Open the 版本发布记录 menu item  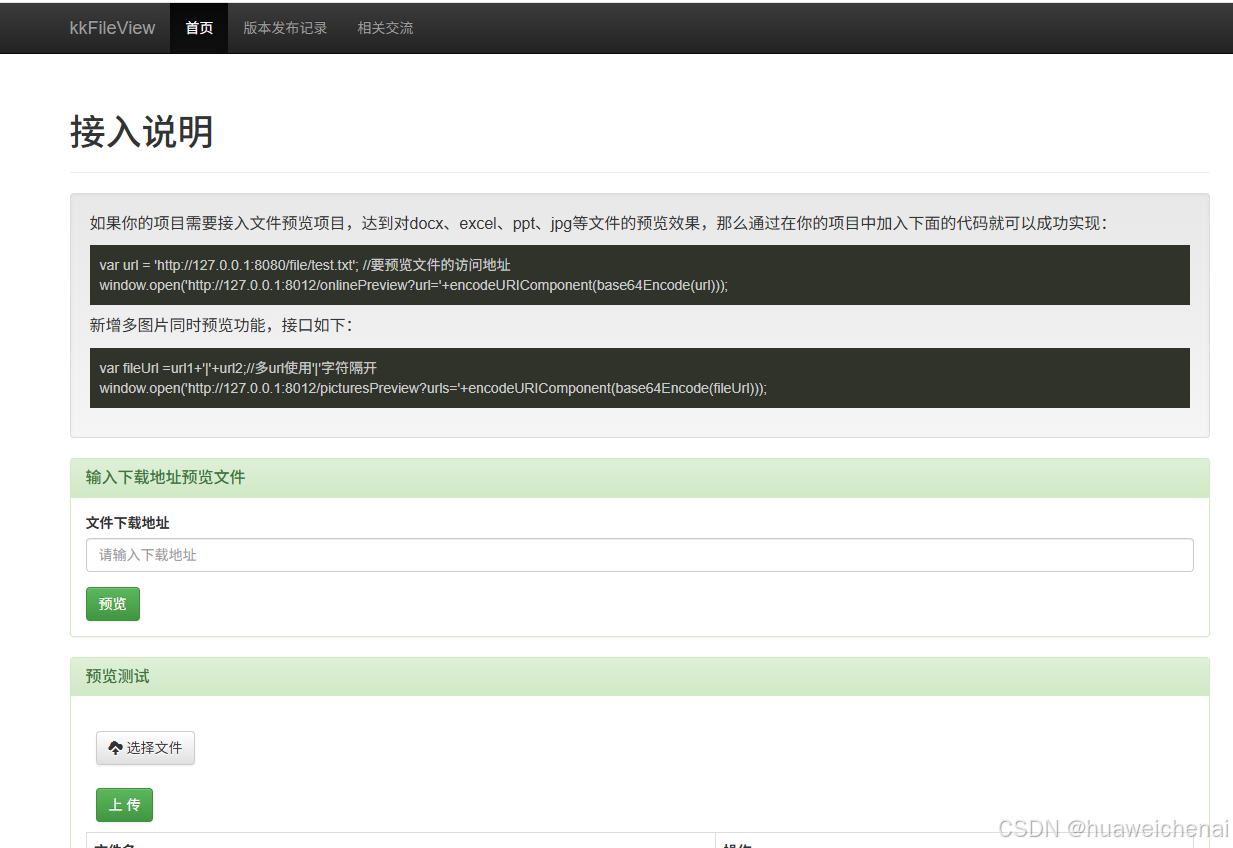pyautogui.click(x=285, y=28)
